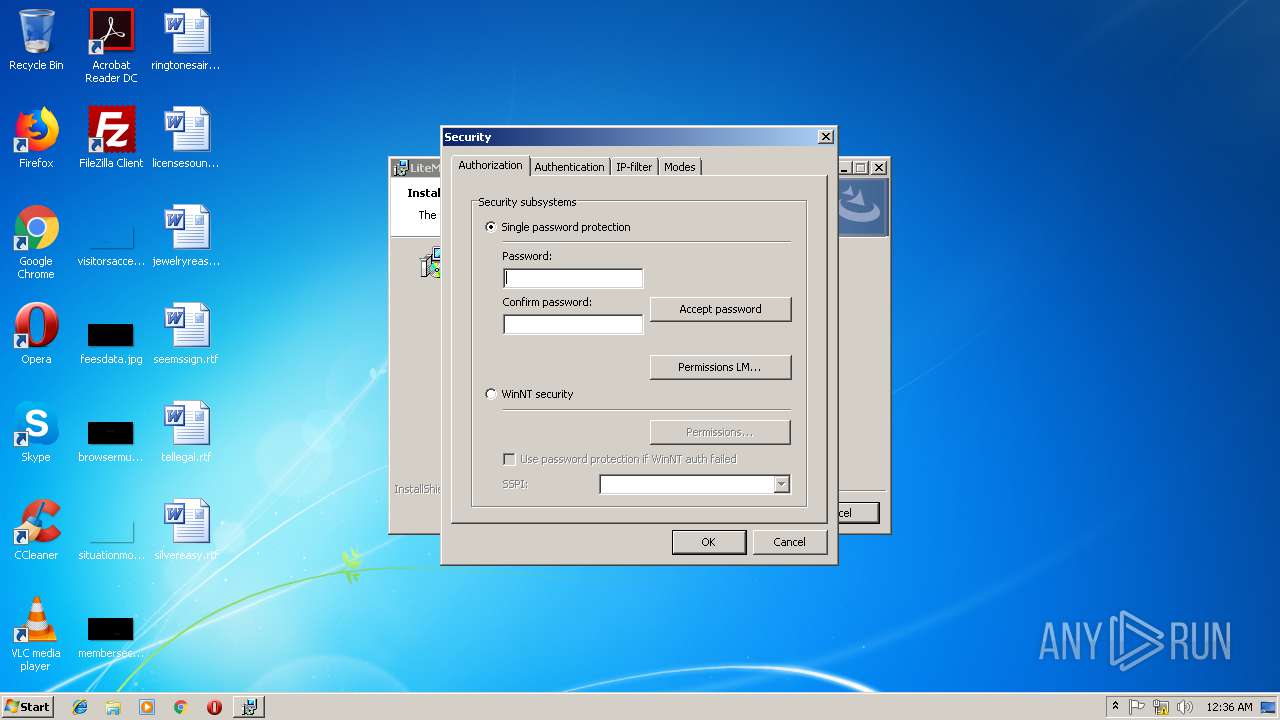Launch Skype desktop shortcut
The image size is (1280, 720).
point(36,432)
